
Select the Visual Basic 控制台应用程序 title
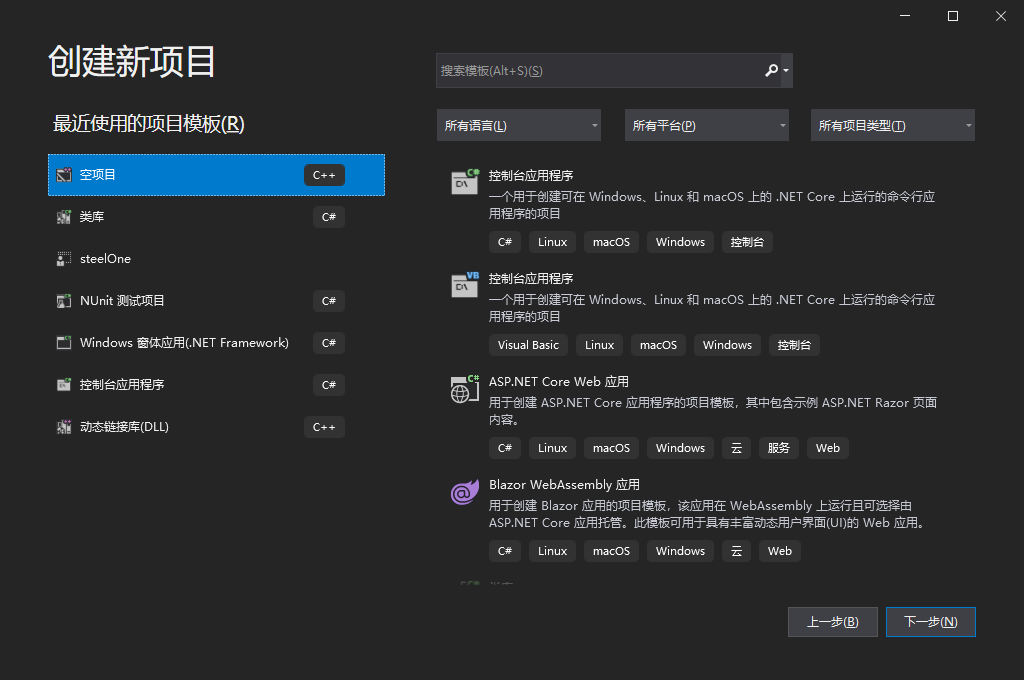[531, 279]
